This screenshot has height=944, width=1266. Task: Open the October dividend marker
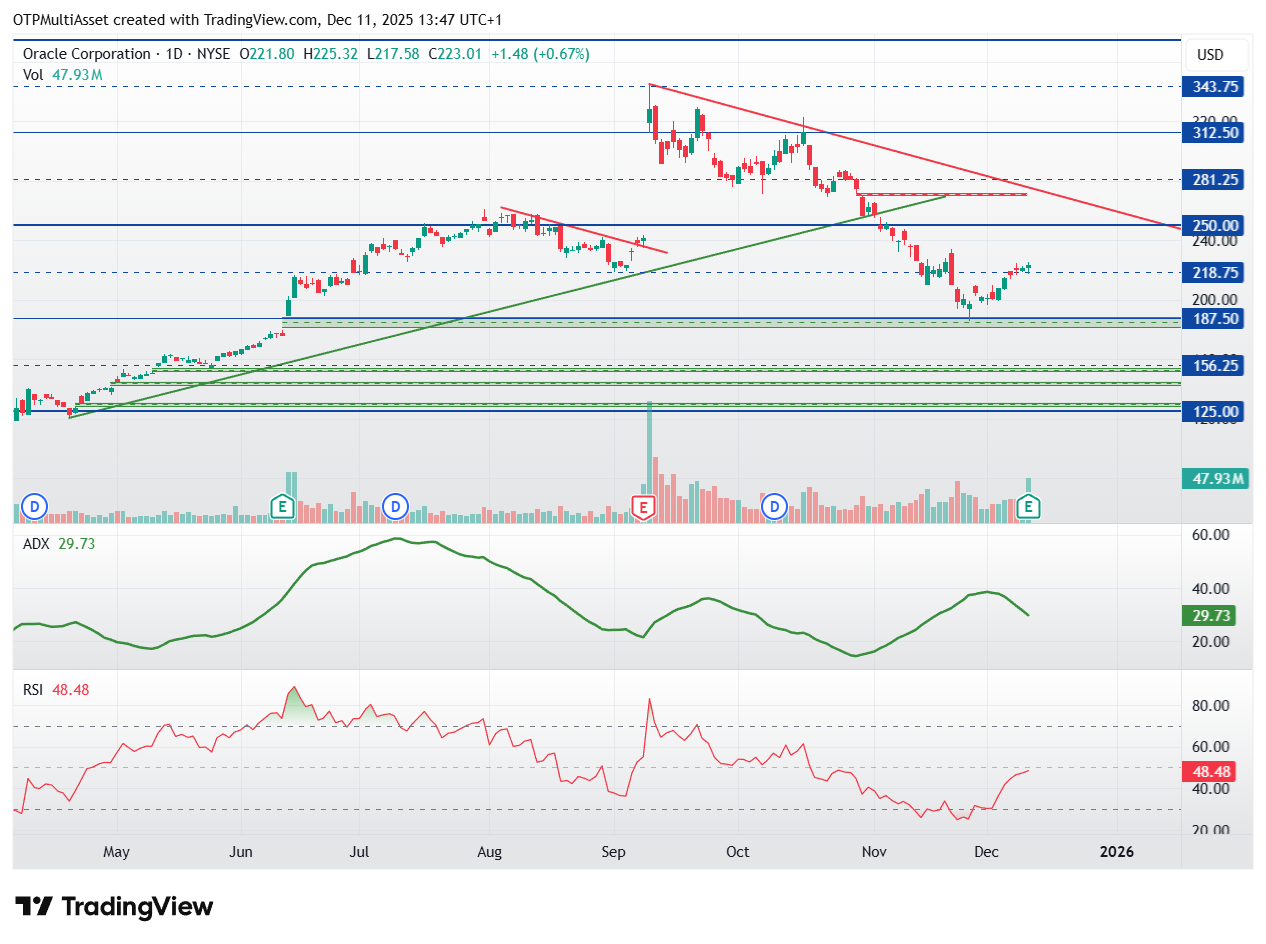tap(773, 507)
